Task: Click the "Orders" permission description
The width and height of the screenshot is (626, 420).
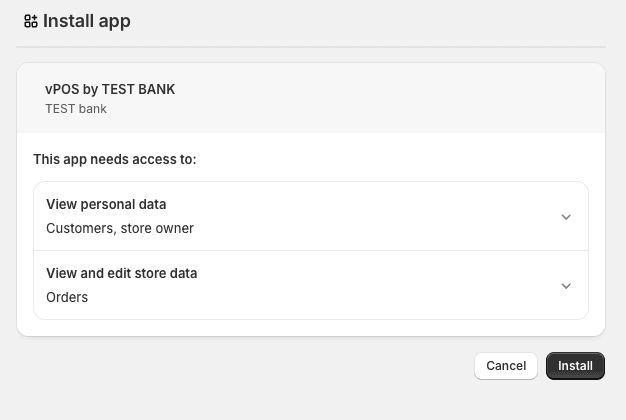Action: click(x=67, y=297)
